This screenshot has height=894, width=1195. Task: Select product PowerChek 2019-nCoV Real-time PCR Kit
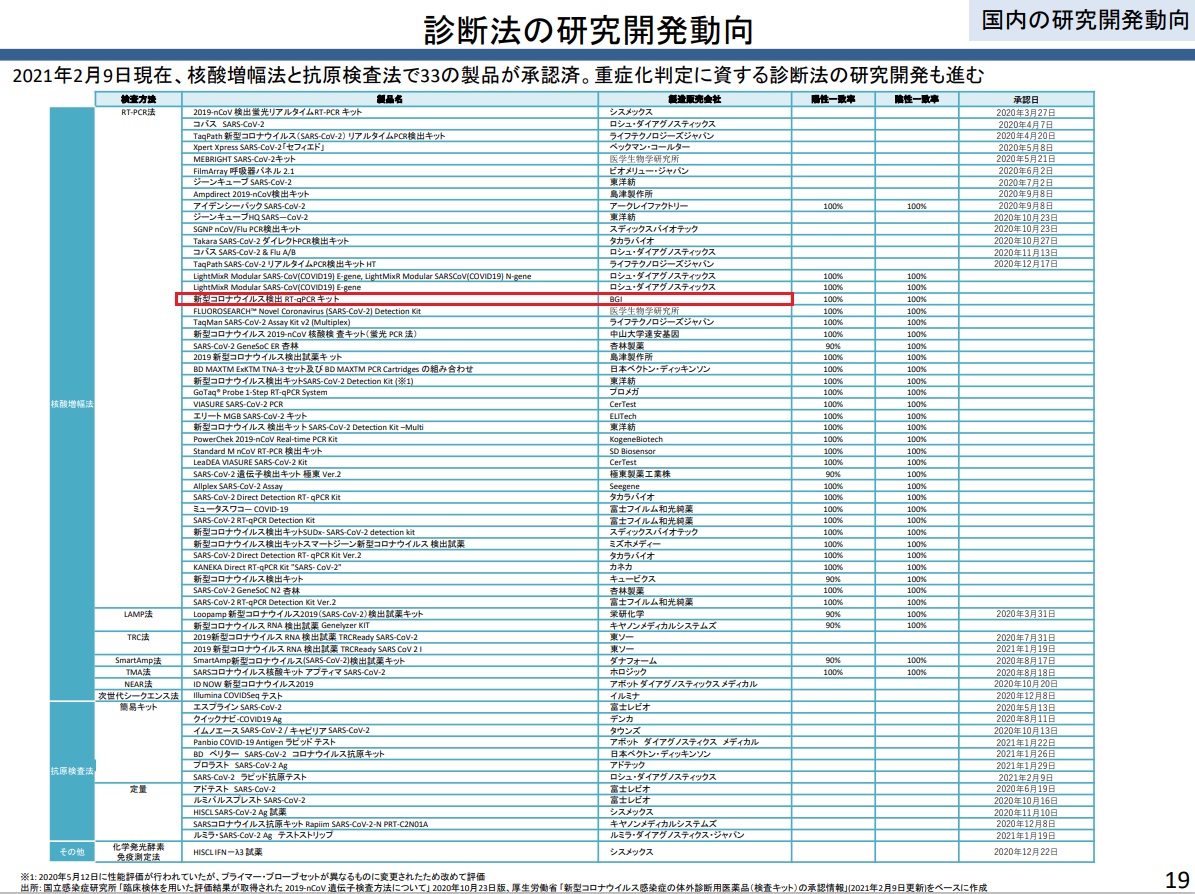(x=265, y=439)
